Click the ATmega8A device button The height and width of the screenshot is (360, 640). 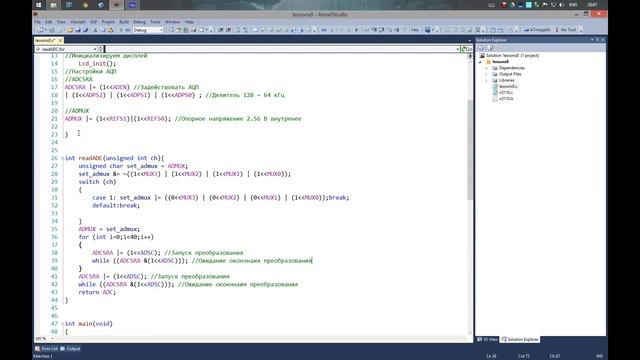tap(537, 30)
